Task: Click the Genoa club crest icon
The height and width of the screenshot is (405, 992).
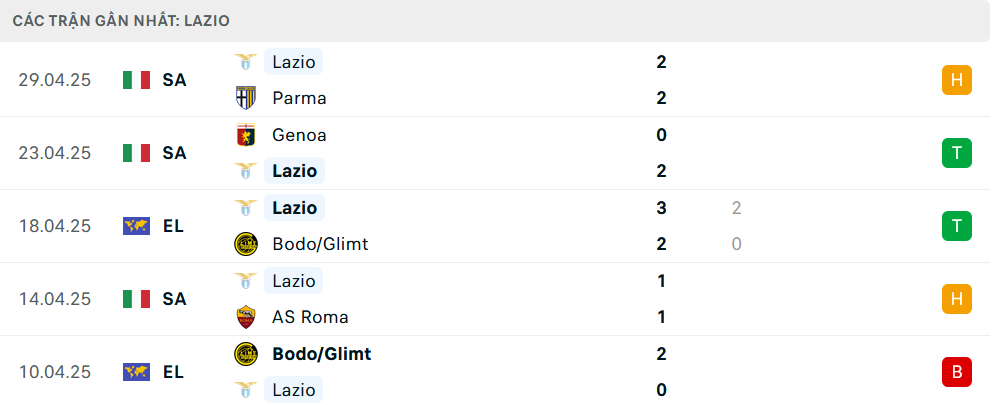Action: click(245, 135)
